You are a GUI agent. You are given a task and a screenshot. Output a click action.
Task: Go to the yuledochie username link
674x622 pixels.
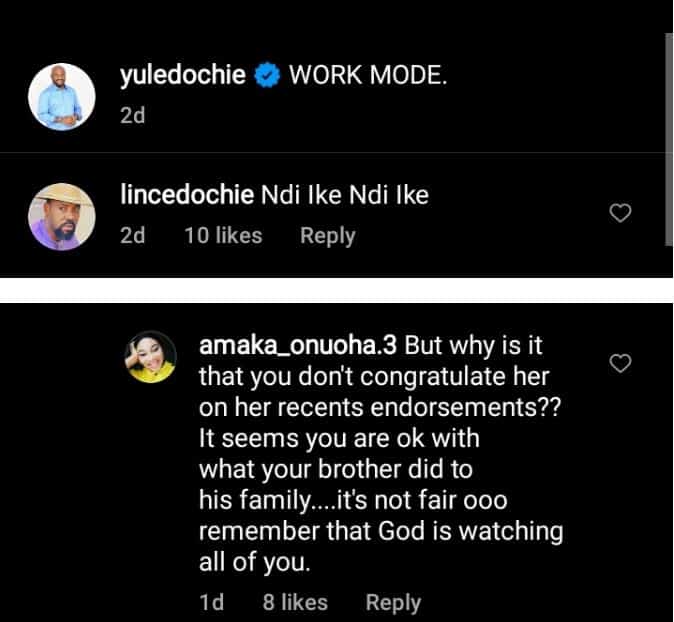click(183, 76)
